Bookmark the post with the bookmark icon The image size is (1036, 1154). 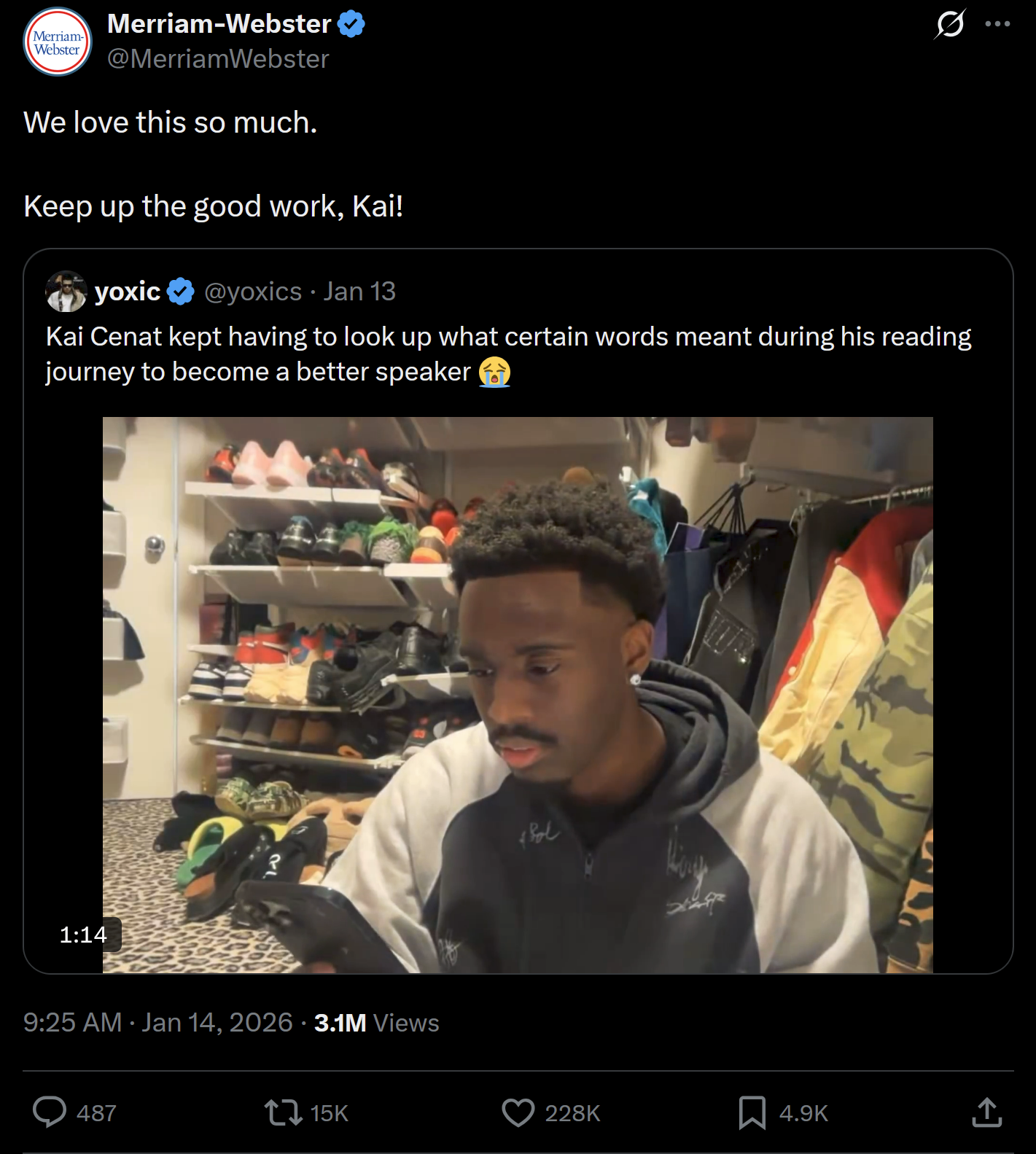pos(752,1112)
